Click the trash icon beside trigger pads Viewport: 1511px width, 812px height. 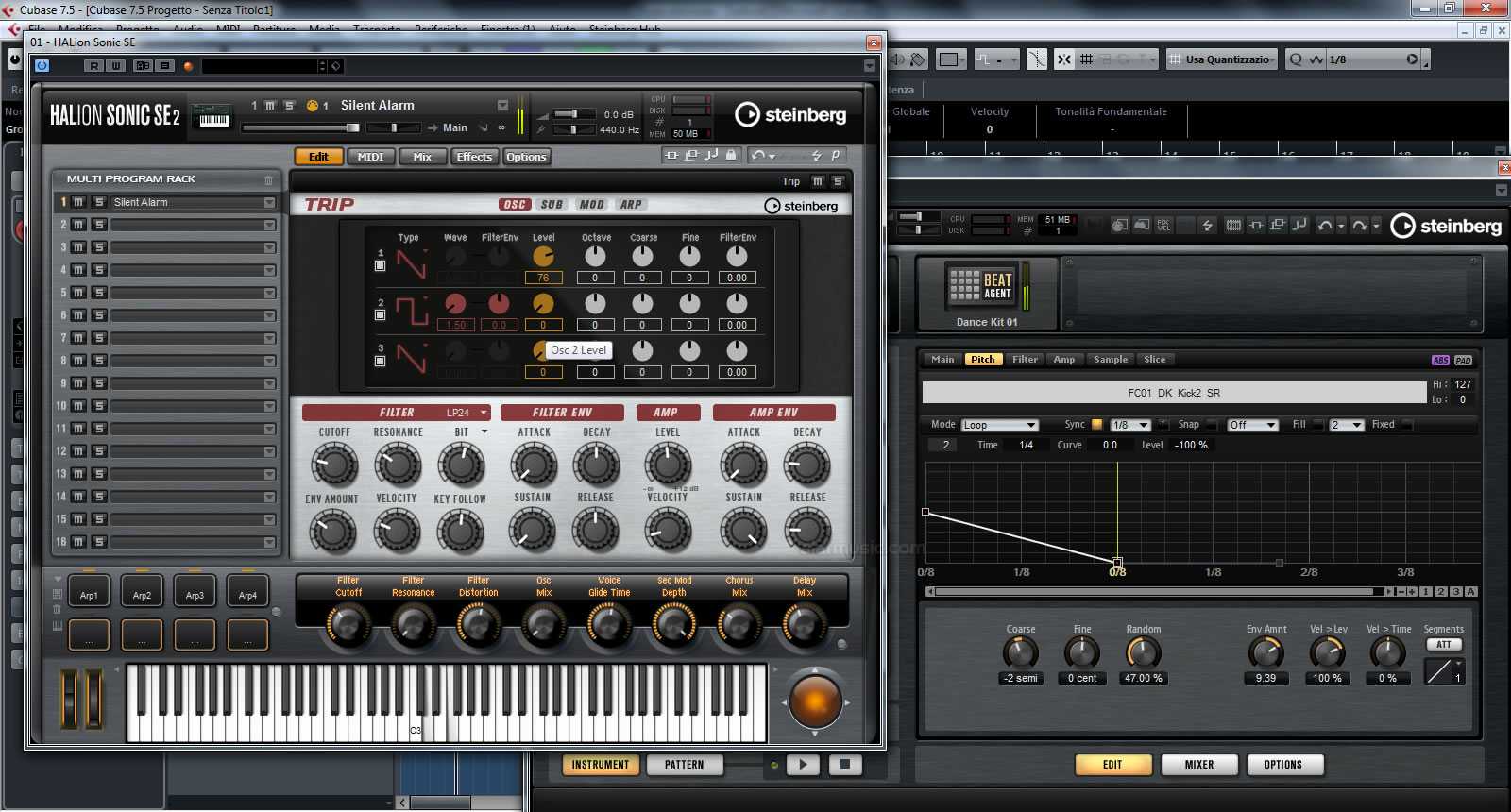(x=58, y=609)
